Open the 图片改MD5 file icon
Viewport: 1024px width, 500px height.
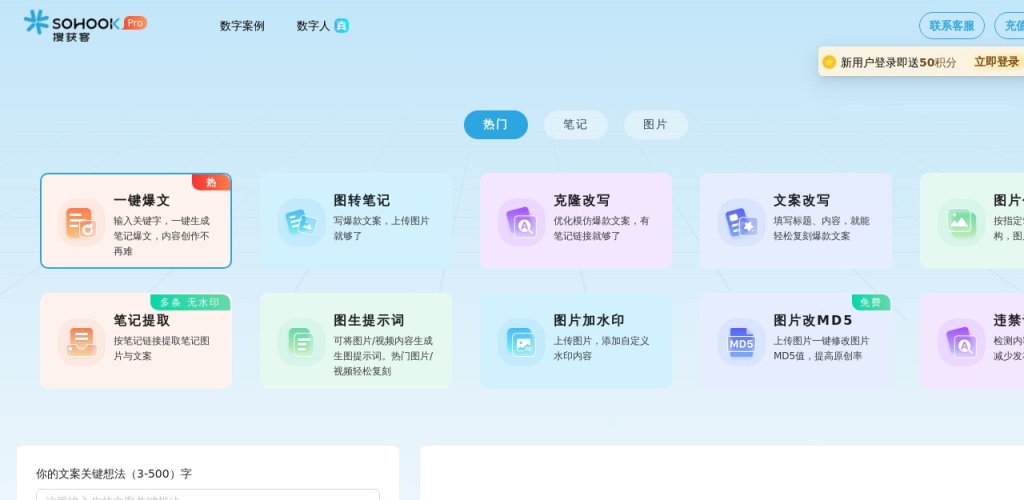pyautogui.click(x=741, y=342)
